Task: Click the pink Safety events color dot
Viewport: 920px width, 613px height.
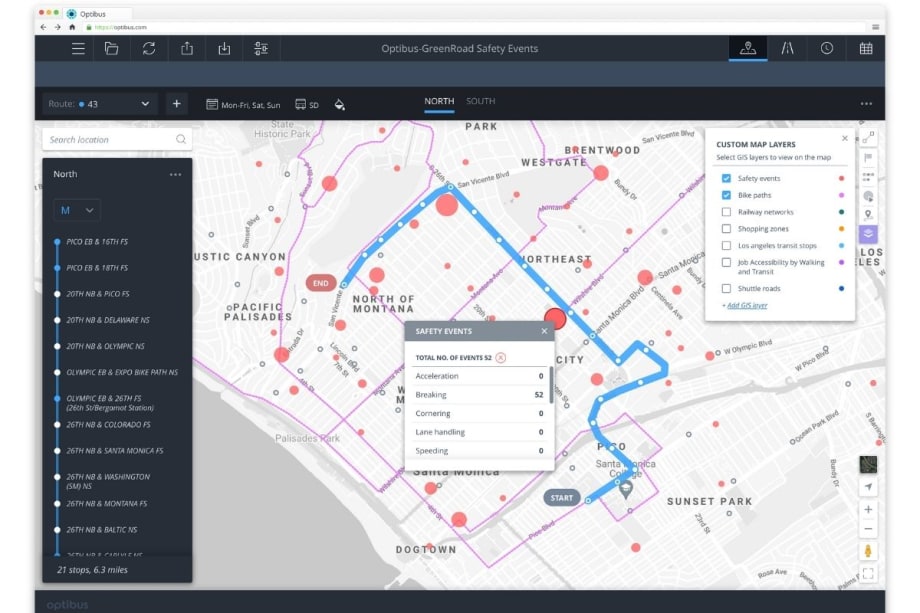Action: (x=841, y=178)
